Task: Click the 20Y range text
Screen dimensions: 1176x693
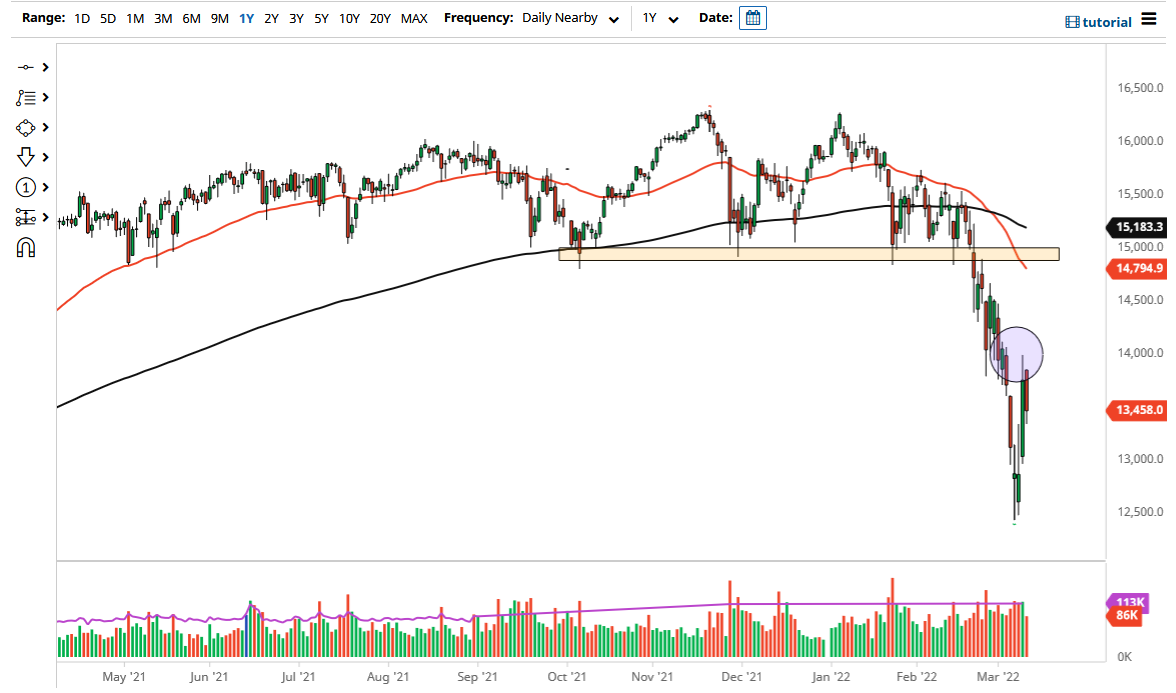Action: pos(381,18)
